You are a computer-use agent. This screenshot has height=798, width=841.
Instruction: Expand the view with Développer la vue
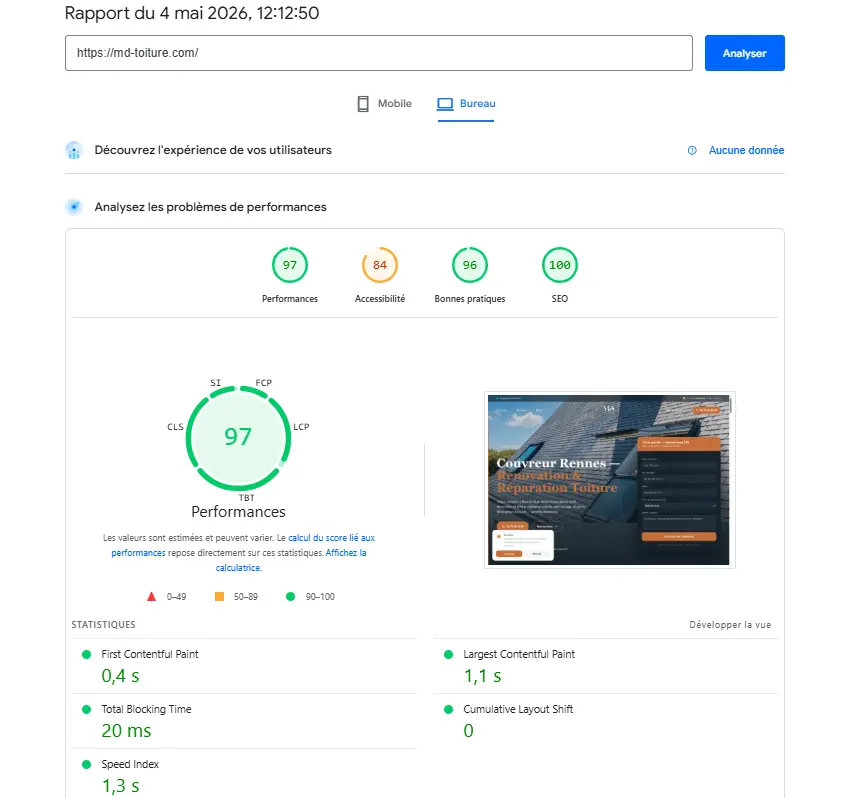[x=730, y=625]
